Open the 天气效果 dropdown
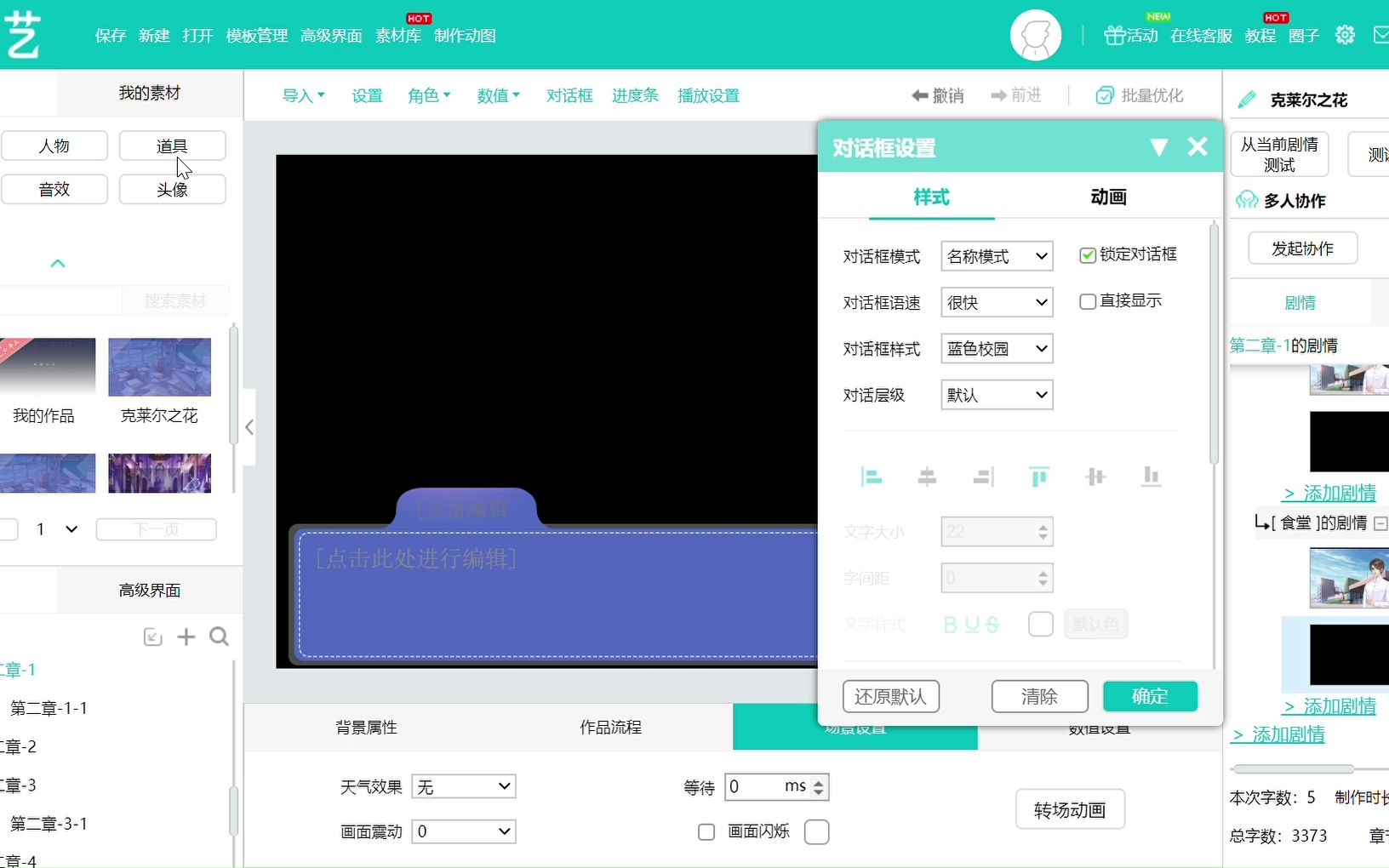The image size is (1389, 868). 463,787
